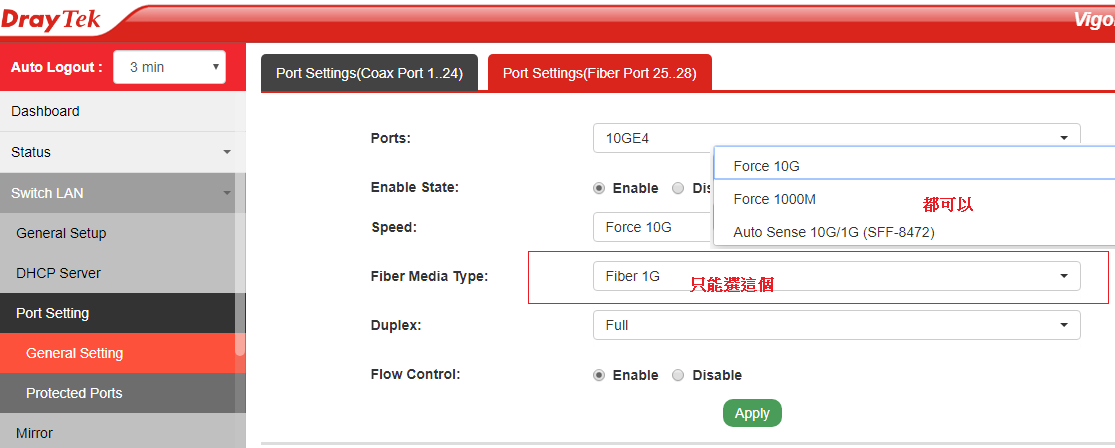Open the Ports 10GE4 dropdown
Image resolution: width=1115 pixels, height=448 pixels.
[836, 138]
